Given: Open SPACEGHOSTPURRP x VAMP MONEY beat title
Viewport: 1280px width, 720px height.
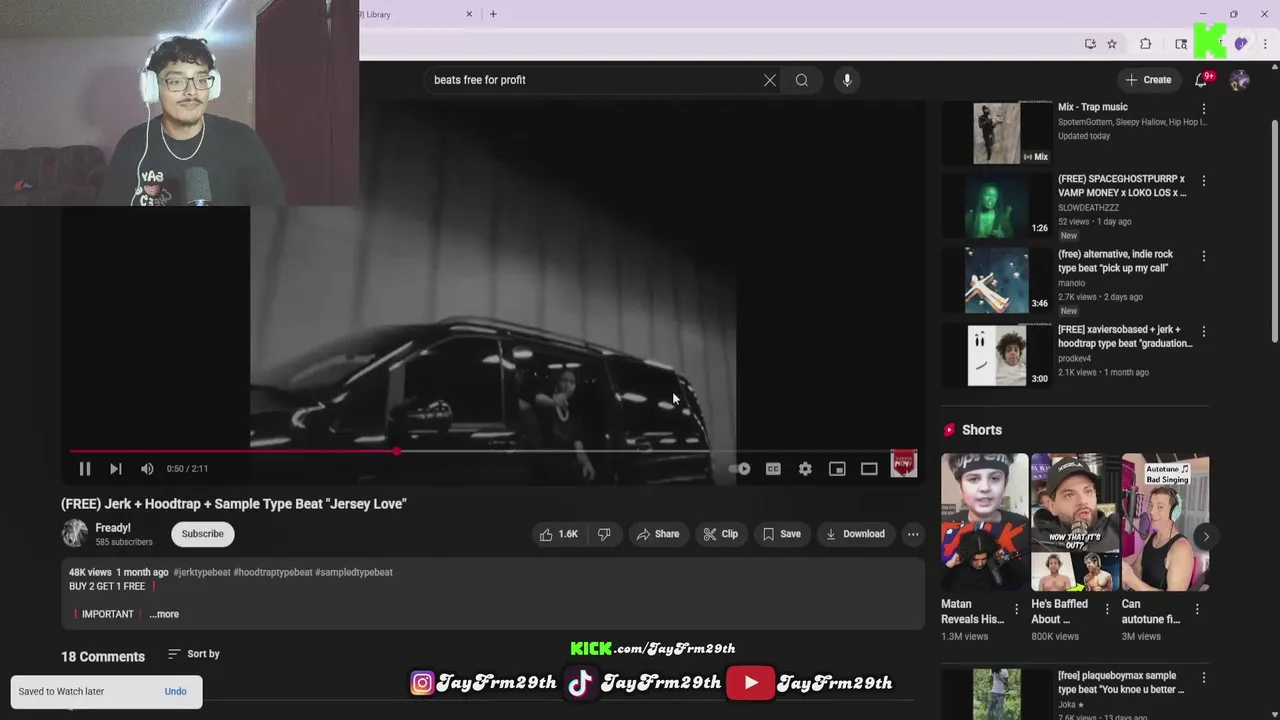Looking at the screenshot, I should (1122, 186).
